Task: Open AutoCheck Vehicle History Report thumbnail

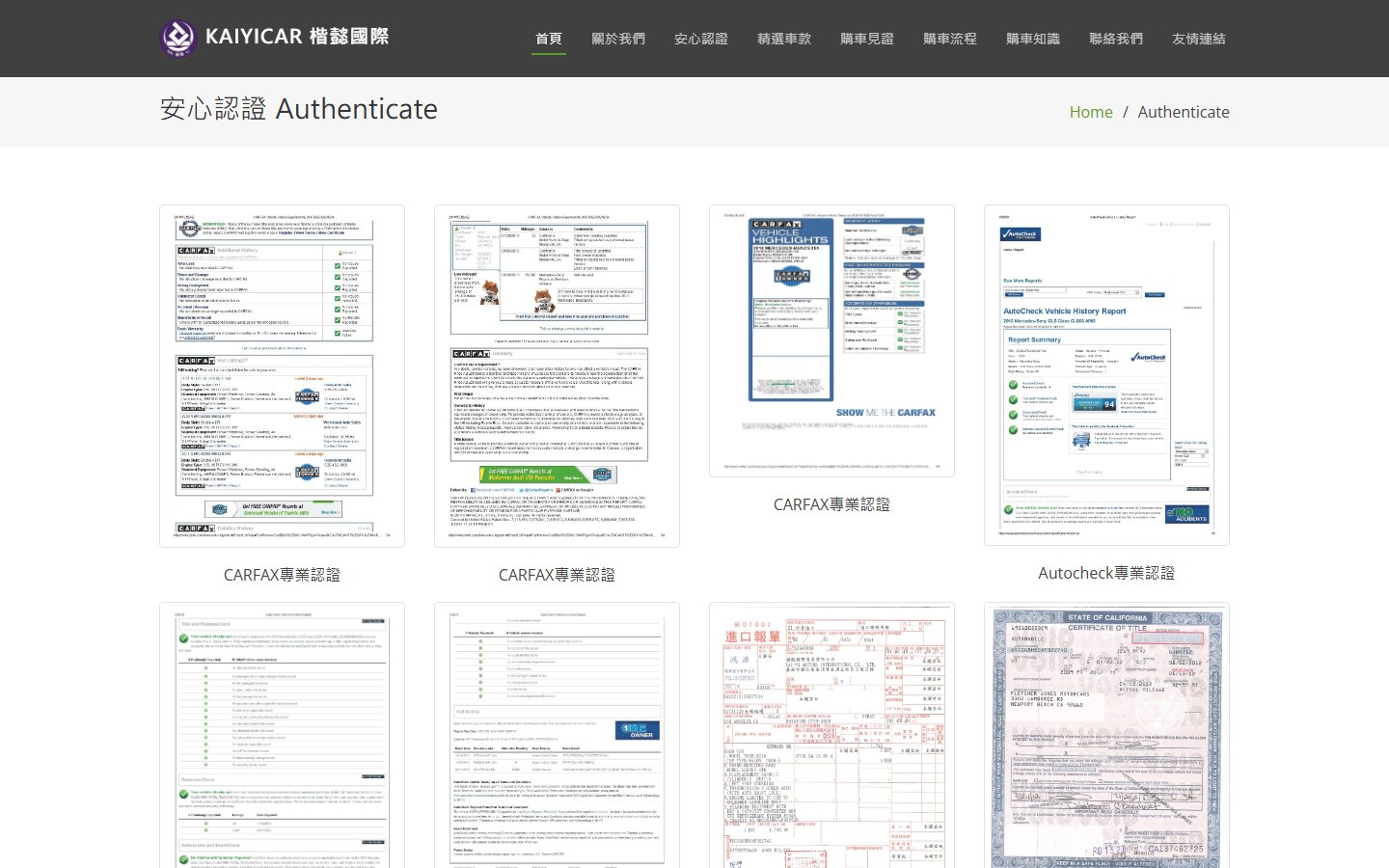Action: click(x=1106, y=375)
